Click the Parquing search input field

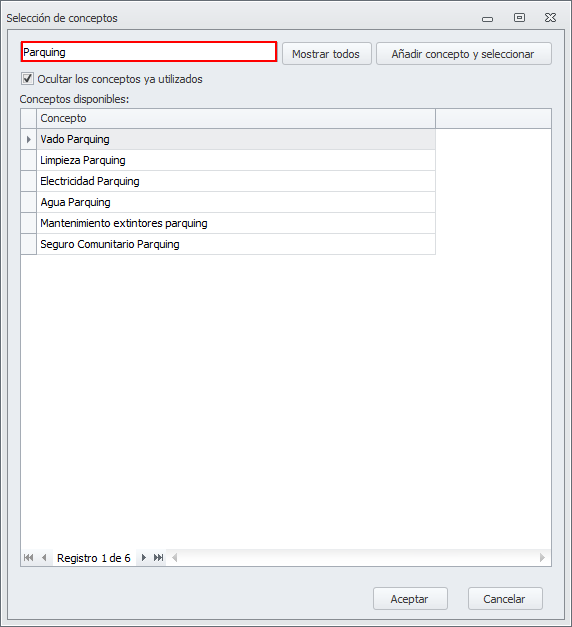(148, 52)
